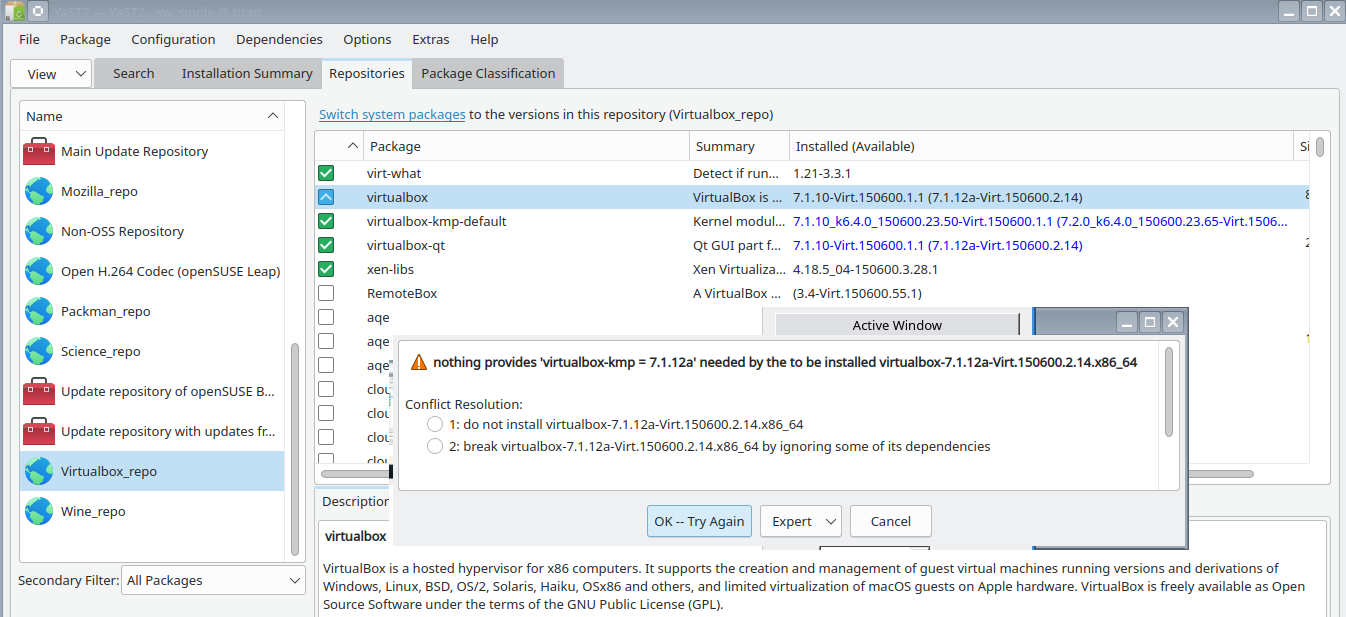
Task: Click the warning triangle icon in conflict dialog
Action: 417,363
